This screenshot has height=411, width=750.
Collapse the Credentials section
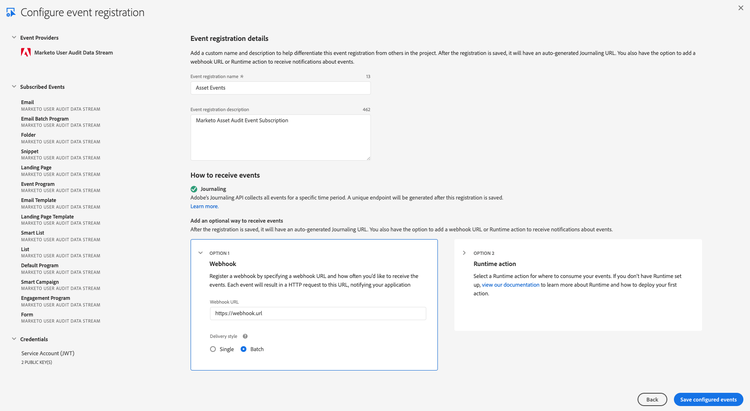pos(14,339)
